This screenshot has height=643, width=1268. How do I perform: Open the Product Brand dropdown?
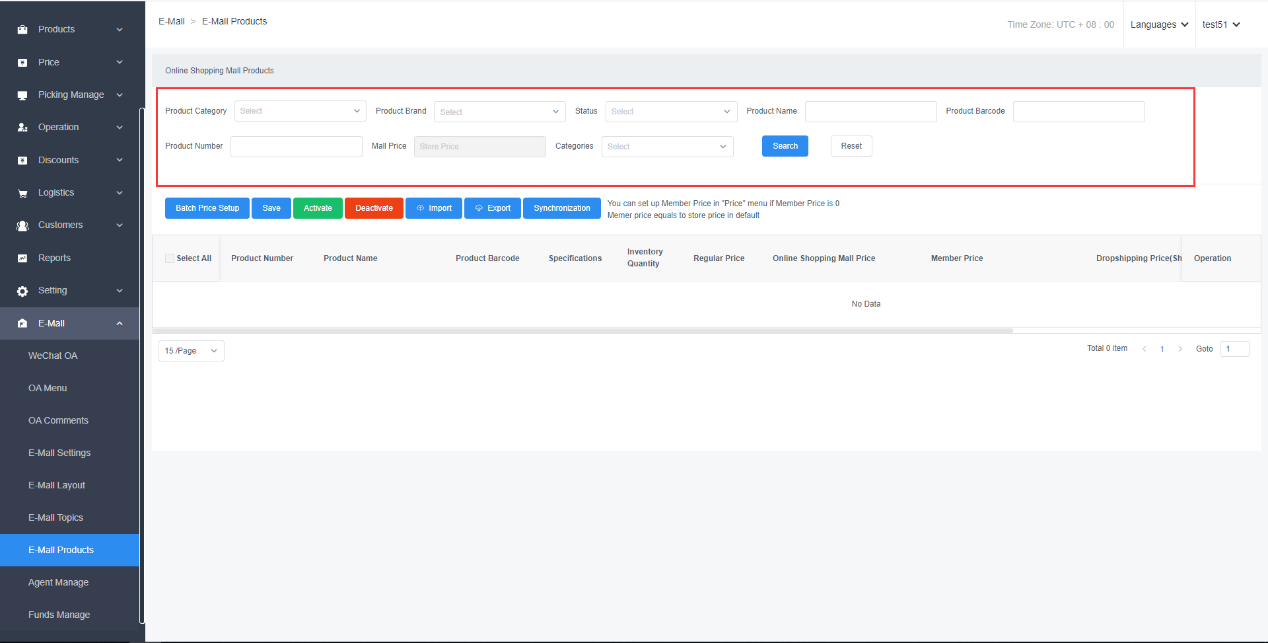[x=500, y=112]
